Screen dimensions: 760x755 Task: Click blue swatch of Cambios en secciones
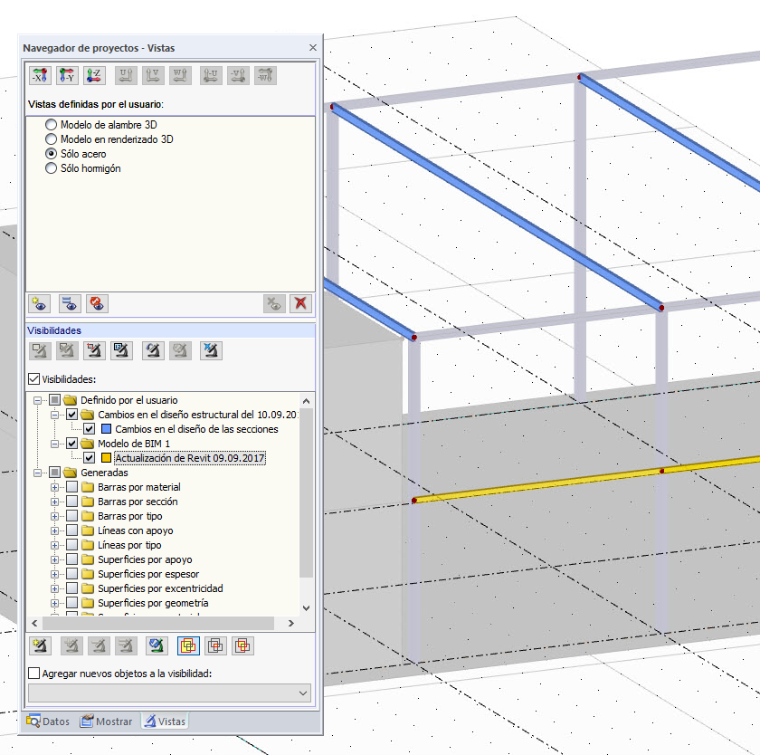(106, 429)
